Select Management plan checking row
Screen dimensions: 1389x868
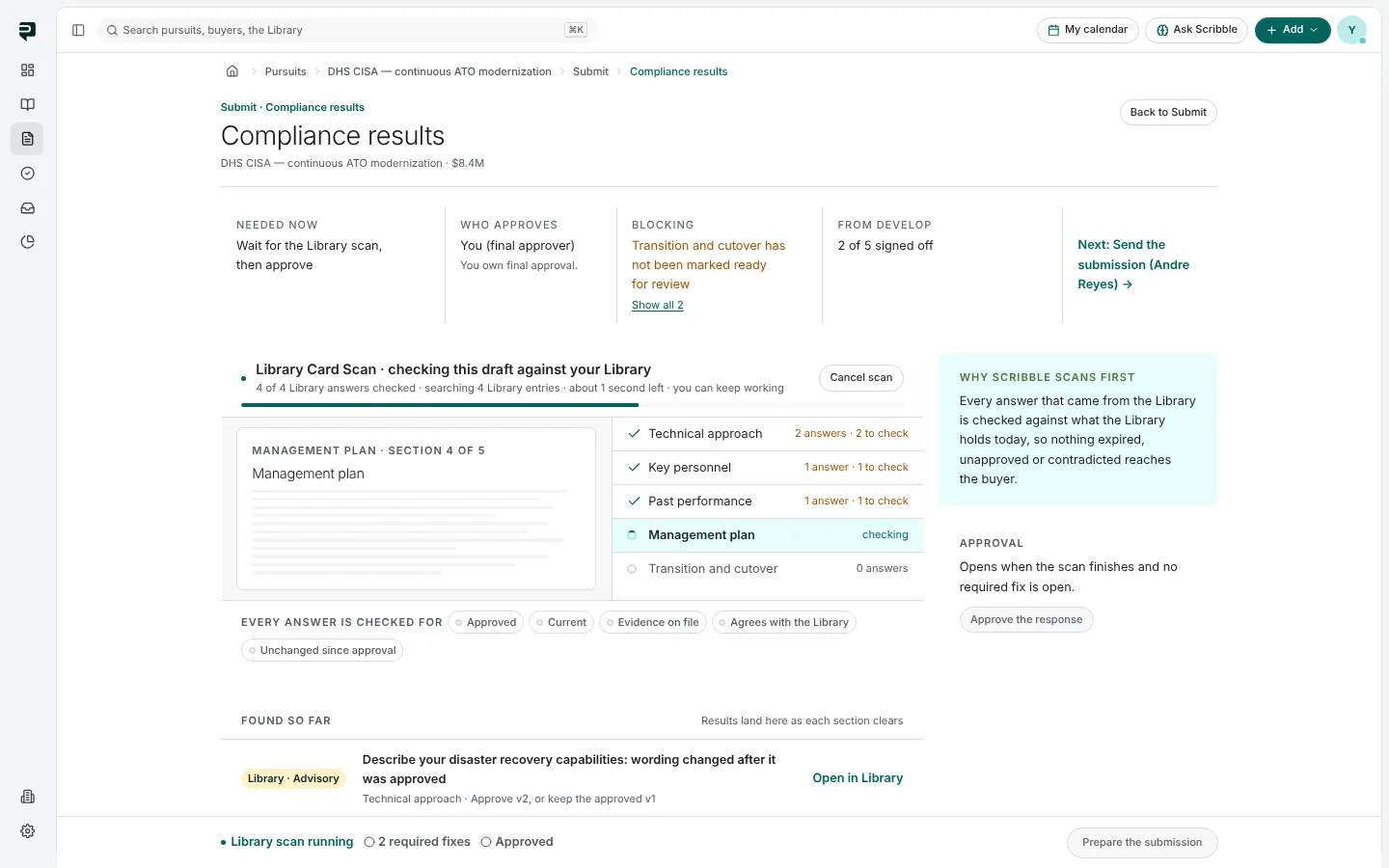coord(768,535)
